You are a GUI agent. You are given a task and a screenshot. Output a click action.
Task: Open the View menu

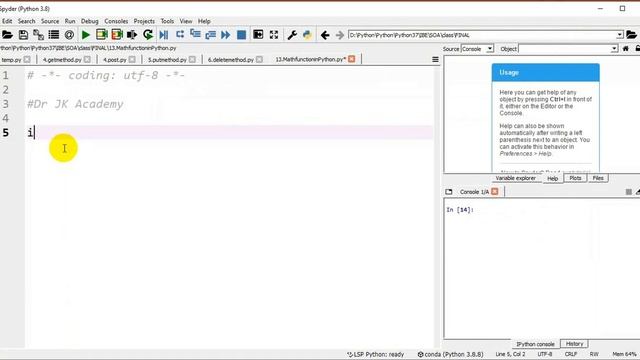click(186, 21)
